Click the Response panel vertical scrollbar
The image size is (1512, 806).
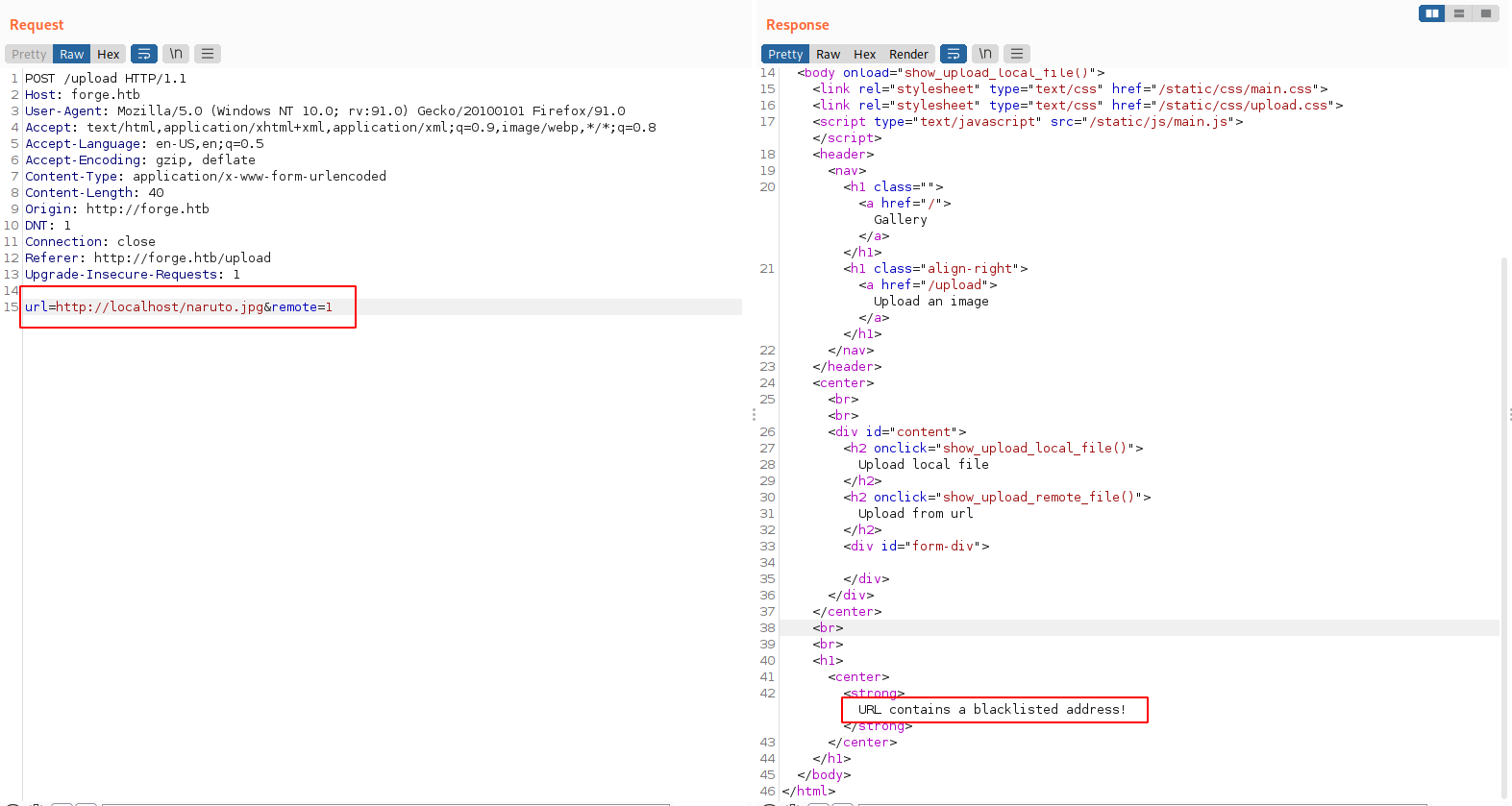[1504, 528]
